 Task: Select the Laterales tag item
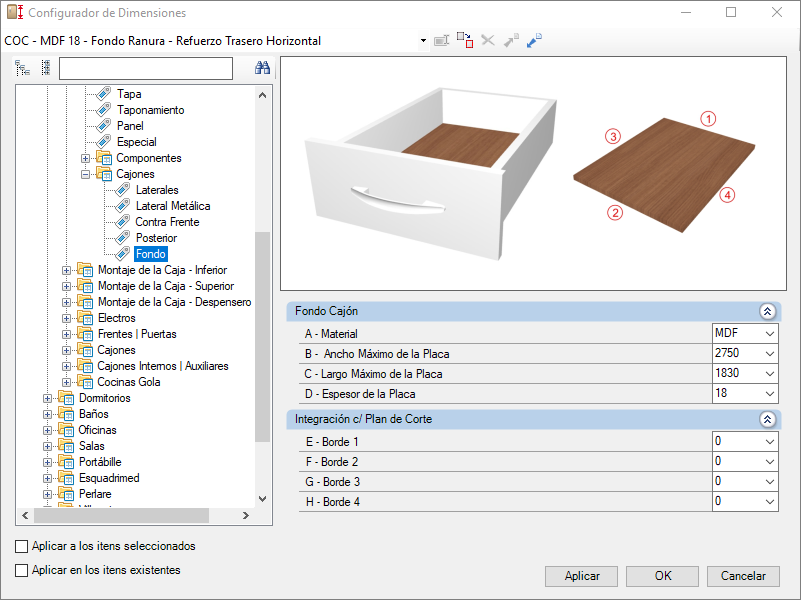click(157, 190)
